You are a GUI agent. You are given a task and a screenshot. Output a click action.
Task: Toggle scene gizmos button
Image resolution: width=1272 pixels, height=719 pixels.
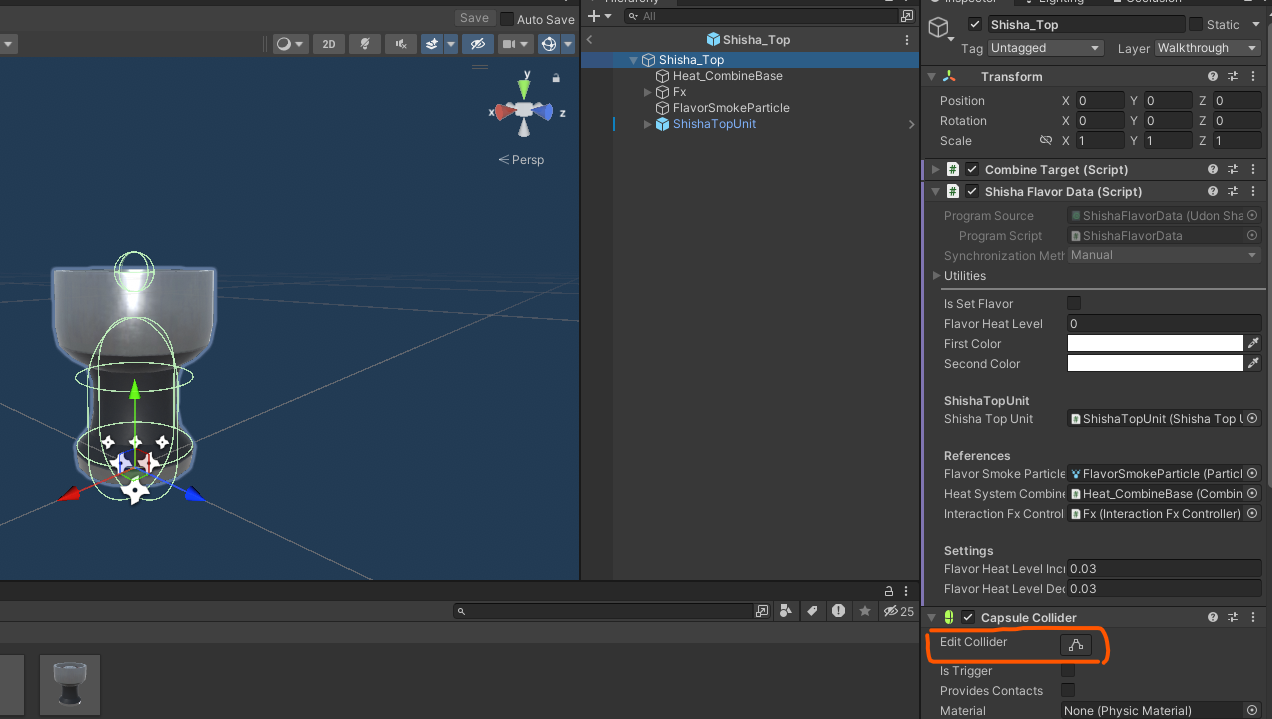pyautogui.click(x=548, y=44)
